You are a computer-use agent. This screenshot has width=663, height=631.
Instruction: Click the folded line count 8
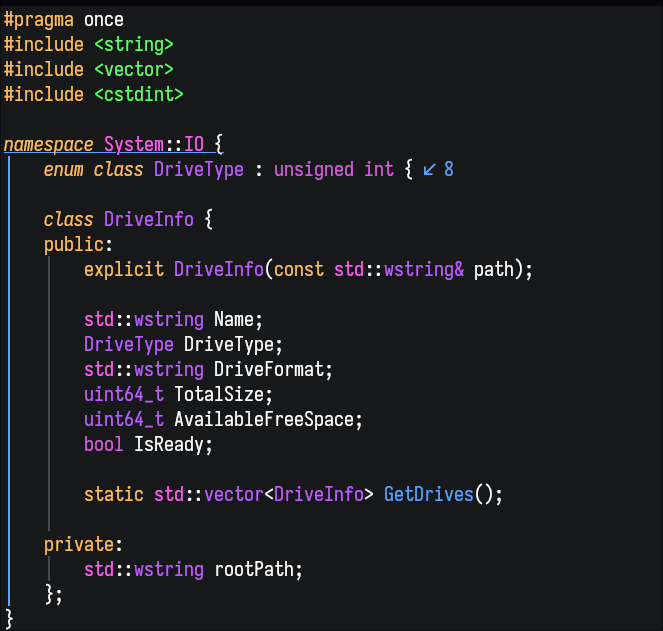449,170
